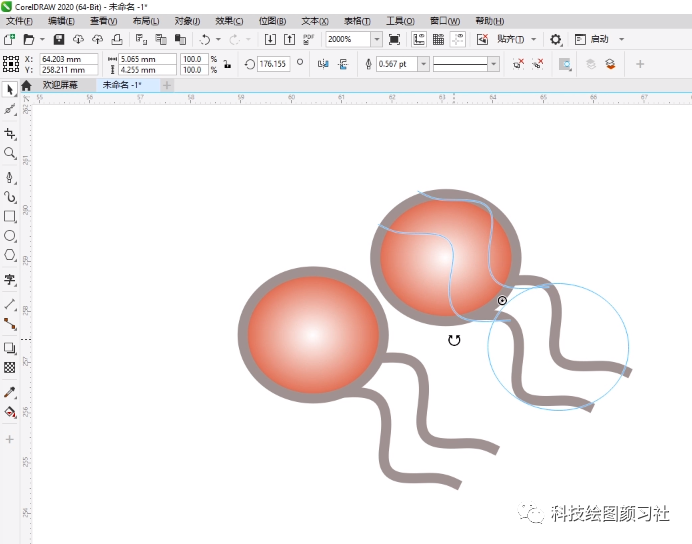
Task: Open the 布局(L) menu
Action: tap(146, 21)
